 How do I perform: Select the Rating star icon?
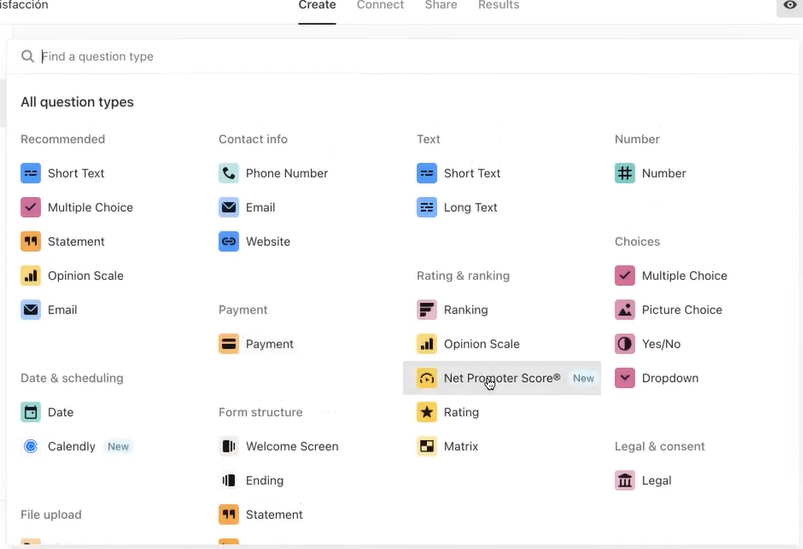427,412
